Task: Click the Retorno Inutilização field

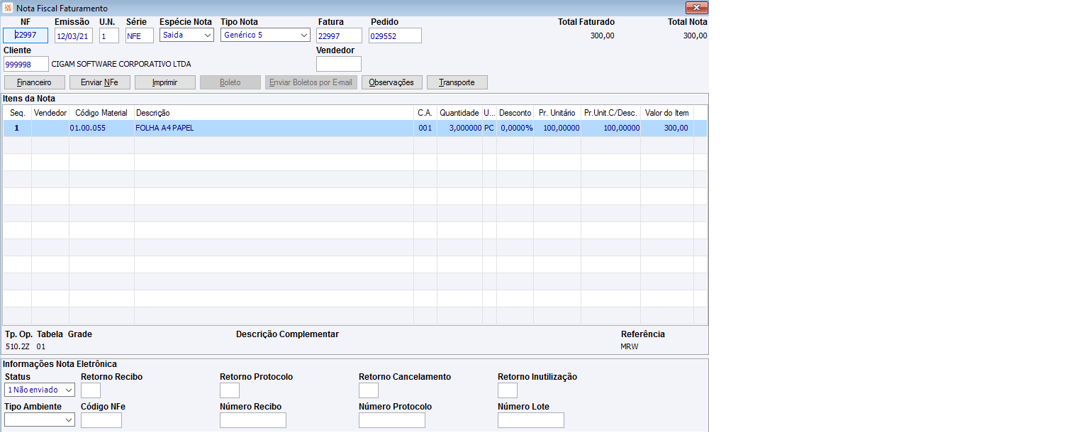Action: [508, 390]
